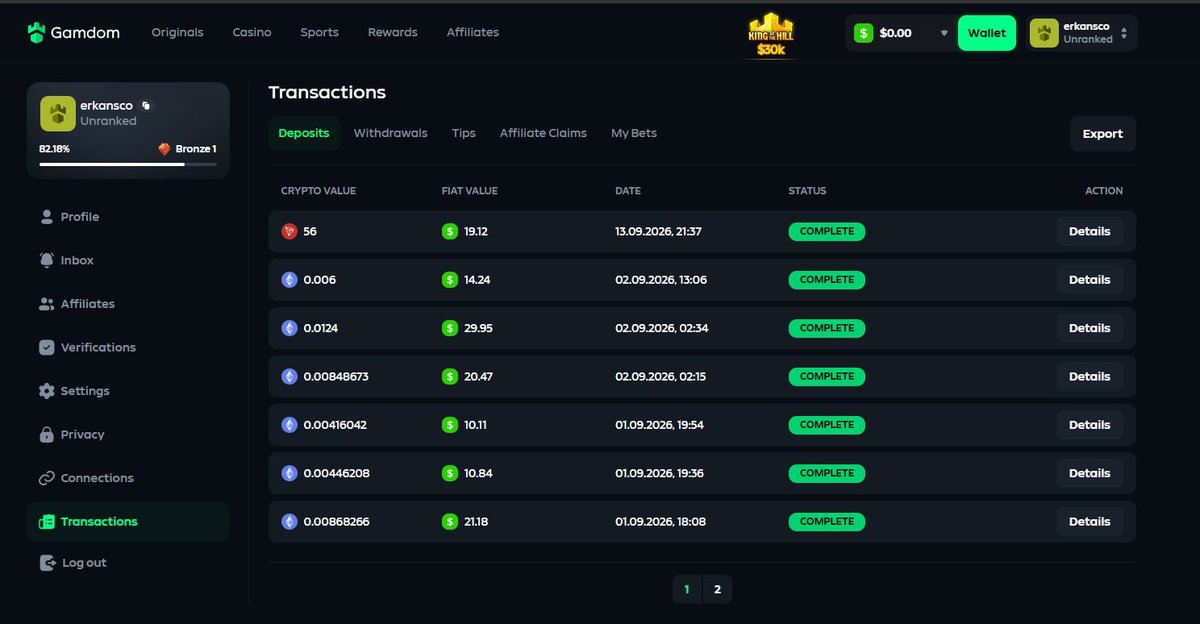This screenshot has height=624, width=1200.
Task: Export the transactions list
Action: (1103, 134)
